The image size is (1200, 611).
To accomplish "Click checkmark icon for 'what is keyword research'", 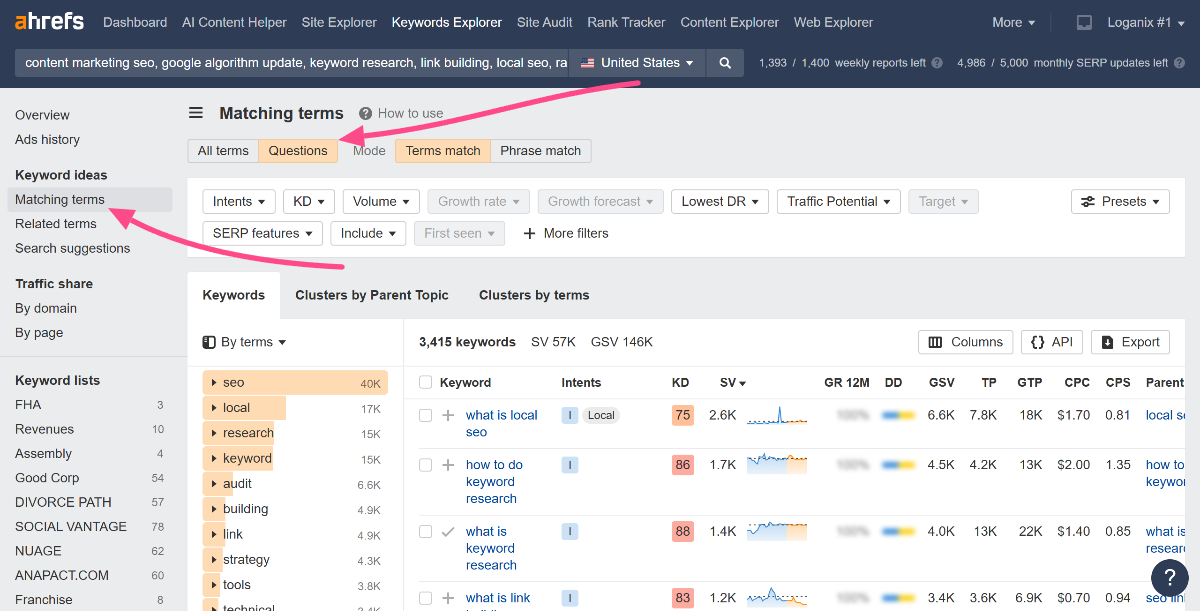I will 448,532.
